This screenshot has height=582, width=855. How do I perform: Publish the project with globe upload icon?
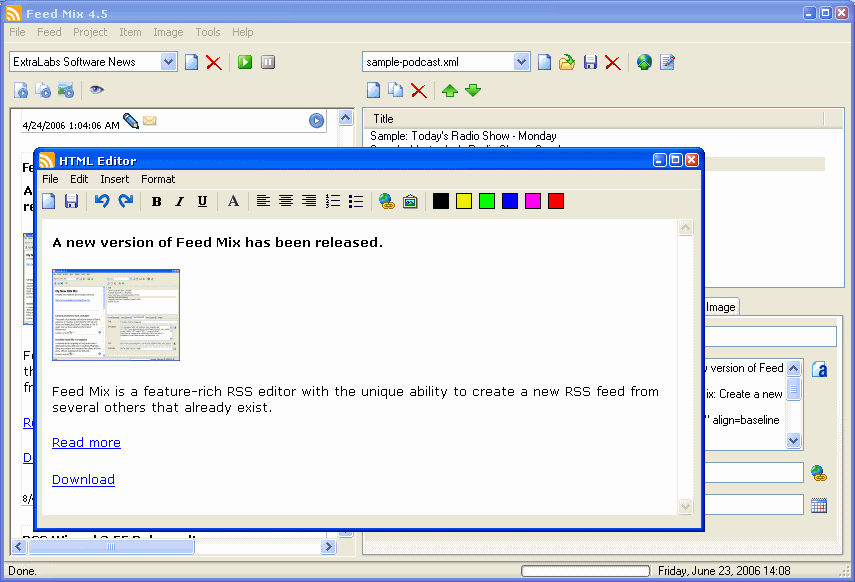click(x=644, y=62)
